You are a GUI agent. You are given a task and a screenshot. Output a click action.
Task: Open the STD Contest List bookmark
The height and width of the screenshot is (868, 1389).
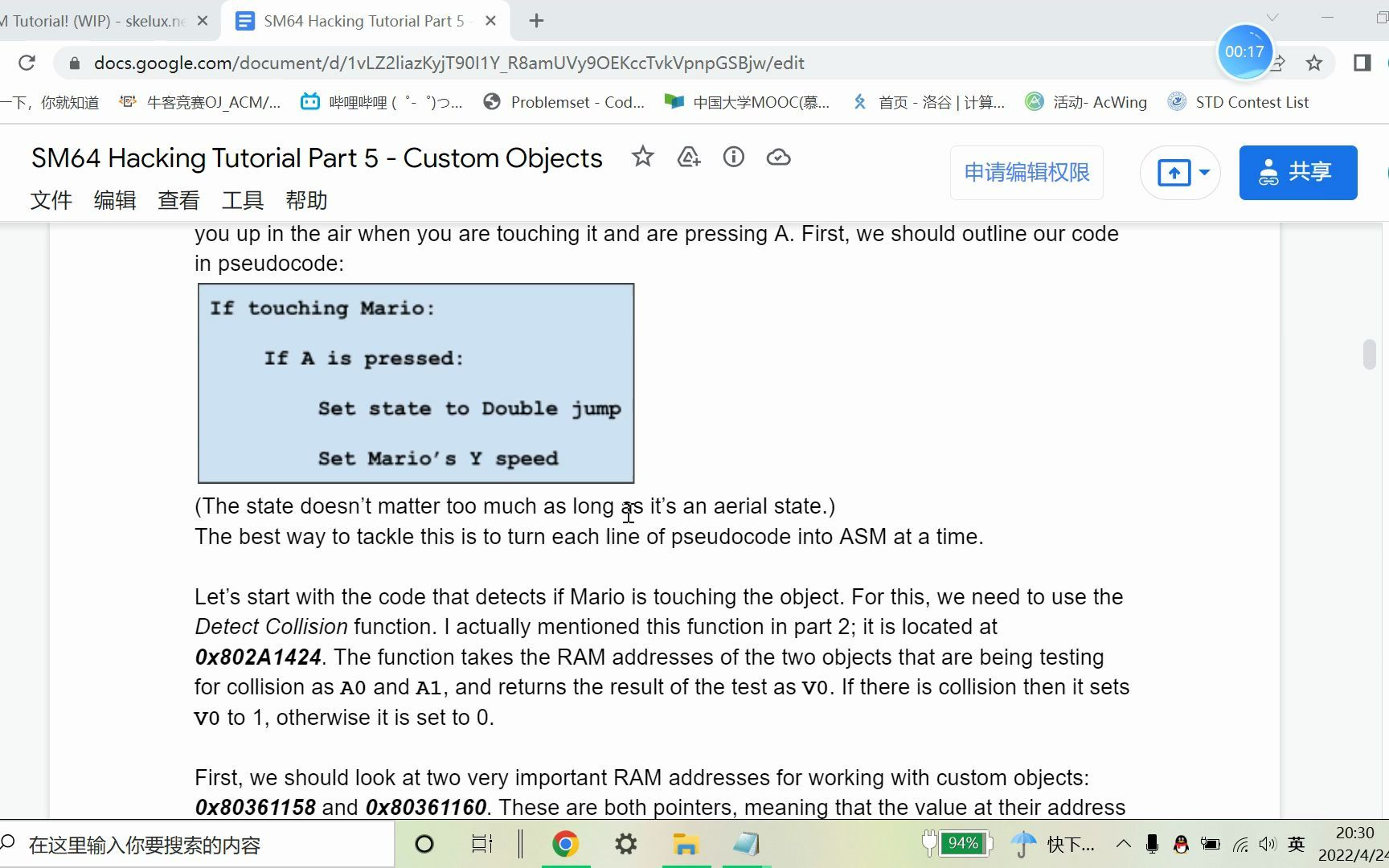(x=1239, y=102)
